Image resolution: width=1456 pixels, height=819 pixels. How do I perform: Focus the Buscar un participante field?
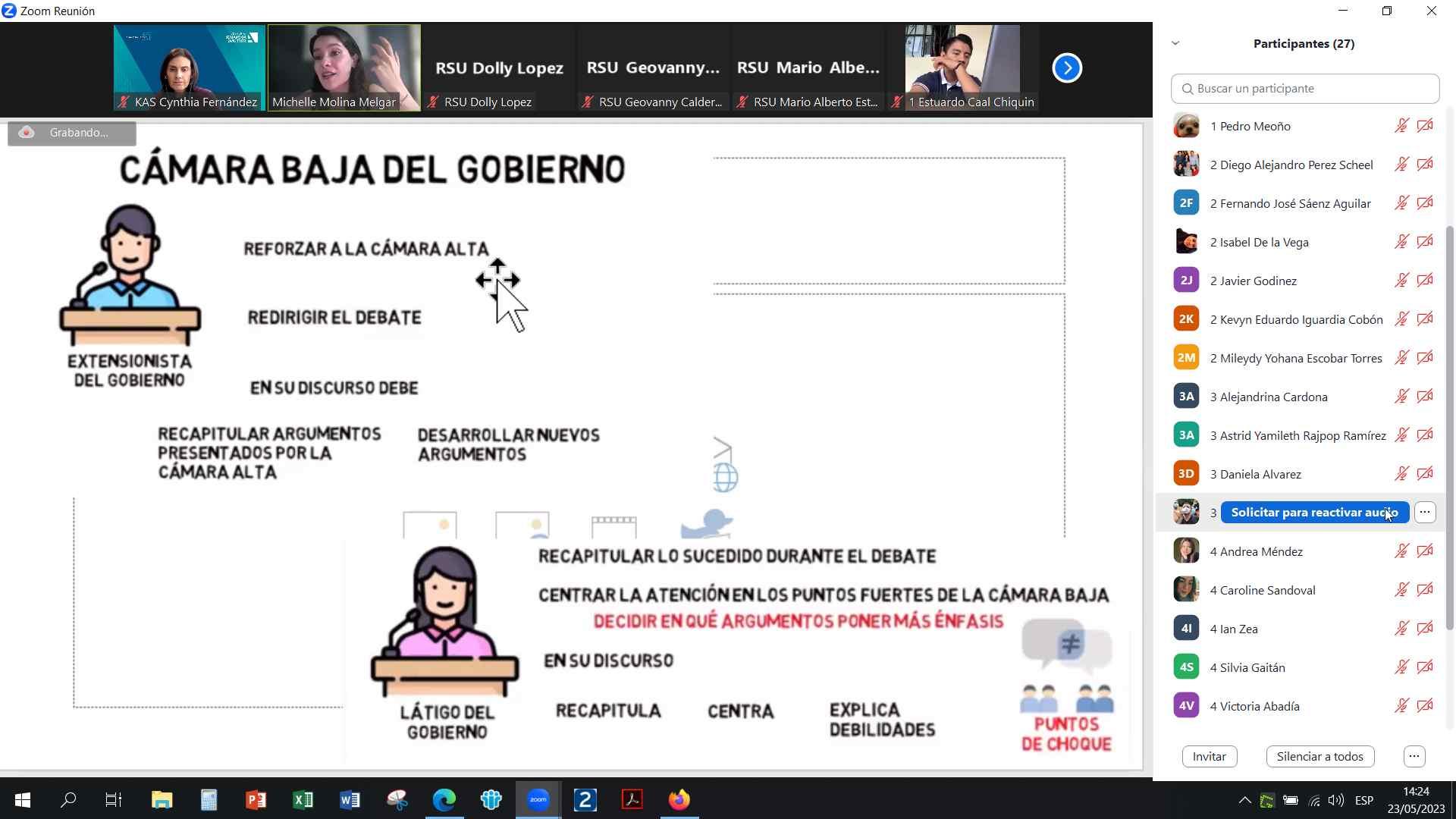[1304, 89]
